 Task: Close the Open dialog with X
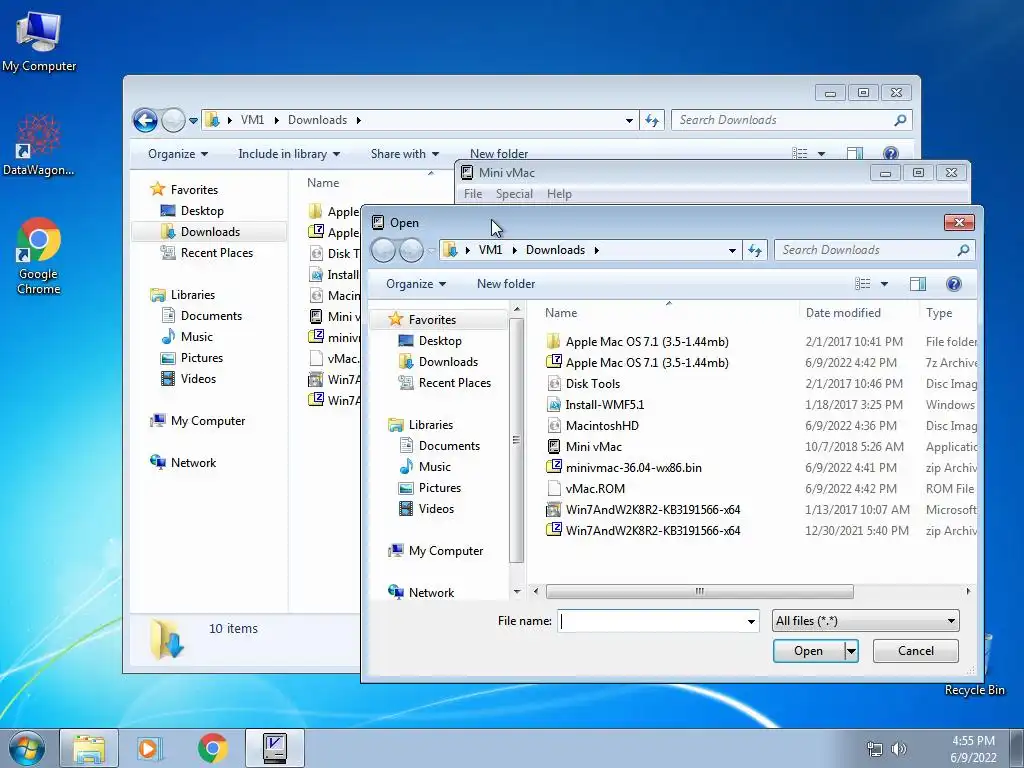click(x=959, y=223)
